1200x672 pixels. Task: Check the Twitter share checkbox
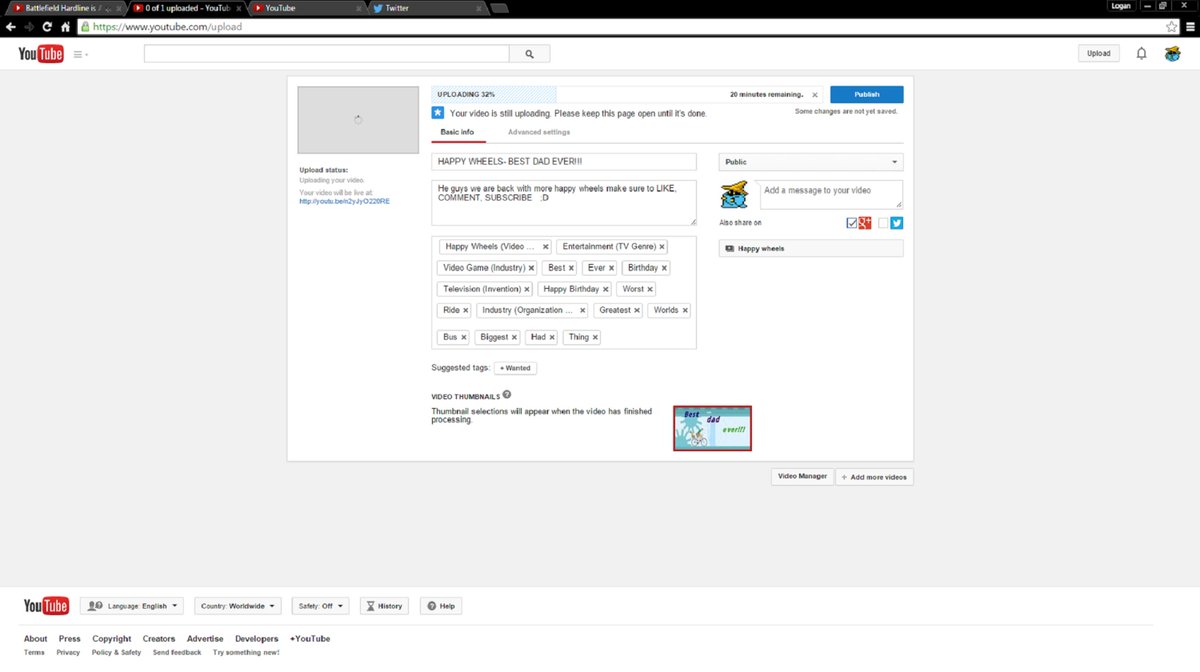(884, 223)
